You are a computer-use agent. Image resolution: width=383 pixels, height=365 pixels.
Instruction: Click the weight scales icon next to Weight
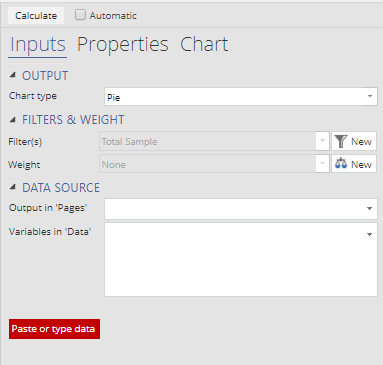point(341,164)
